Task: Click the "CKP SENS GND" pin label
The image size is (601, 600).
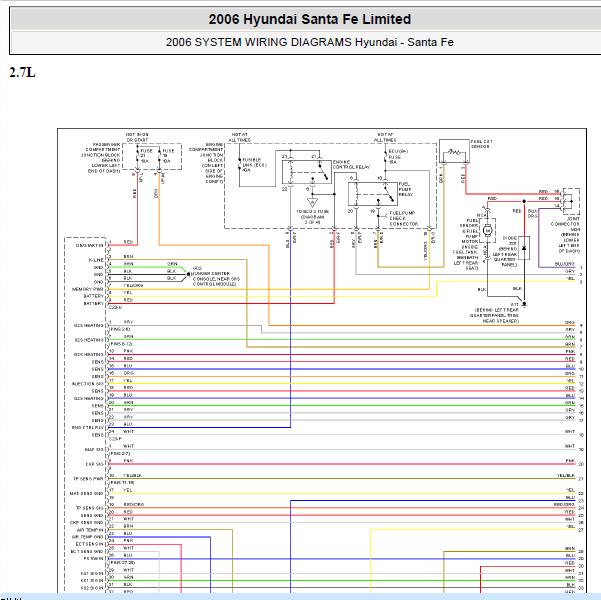Action: tap(87, 523)
